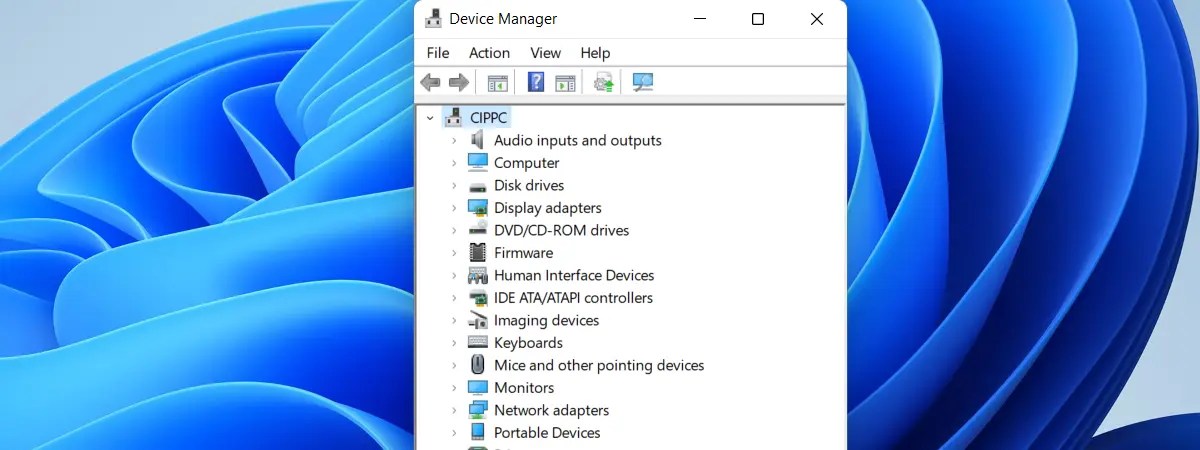Click the Update driver toolbar icon
The image size is (1200, 450).
click(x=603, y=82)
